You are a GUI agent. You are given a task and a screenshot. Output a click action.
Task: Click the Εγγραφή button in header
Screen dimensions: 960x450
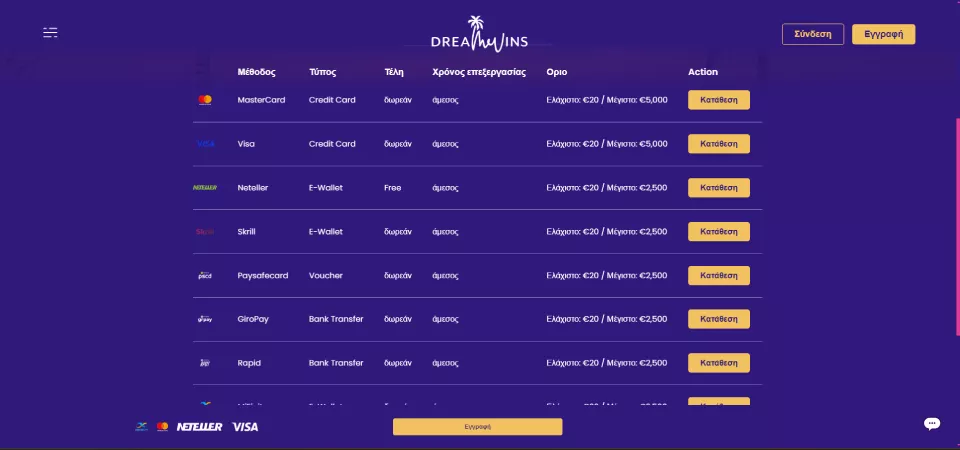(883, 34)
